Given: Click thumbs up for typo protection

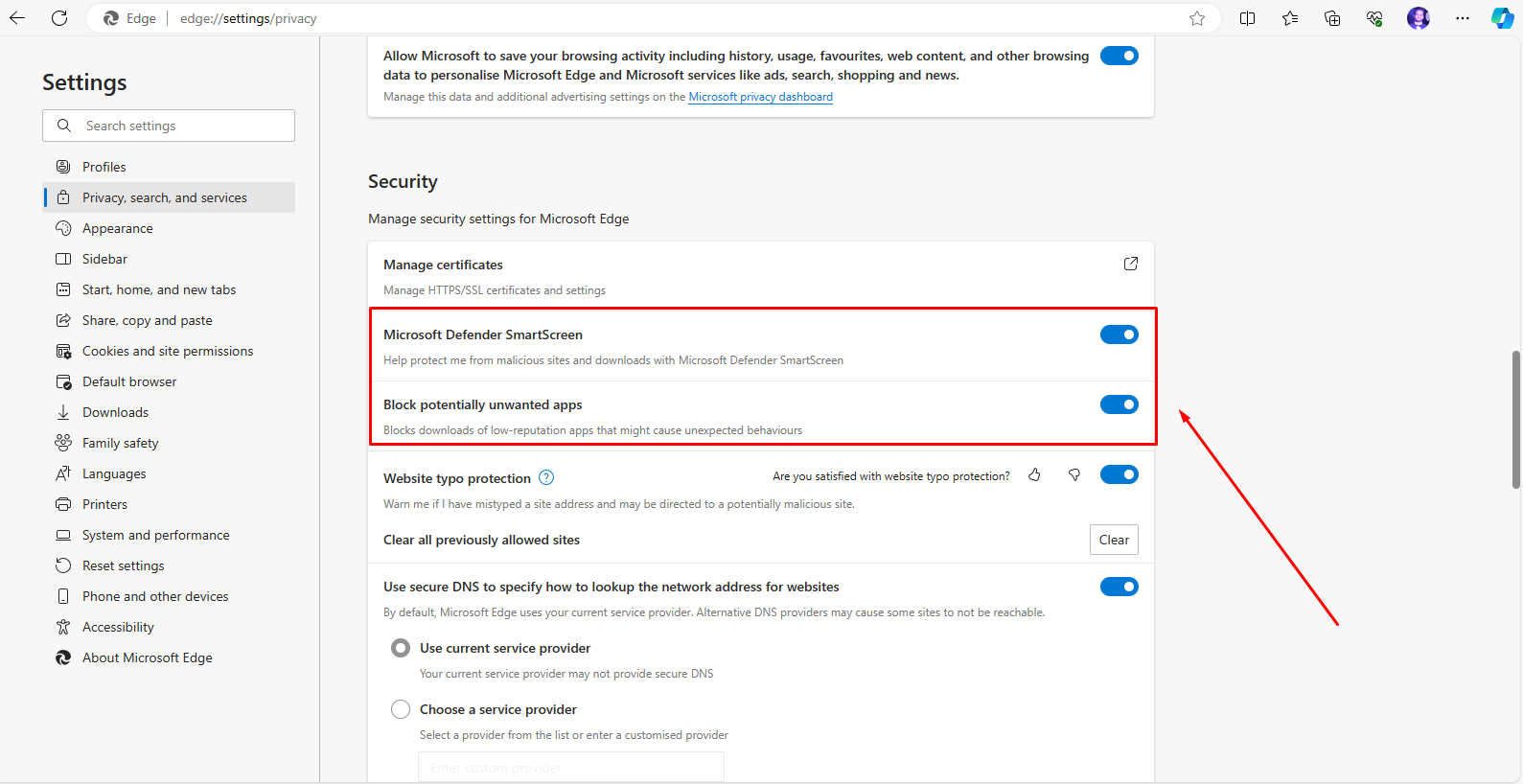Looking at the screenshot, I should 1034,474.
